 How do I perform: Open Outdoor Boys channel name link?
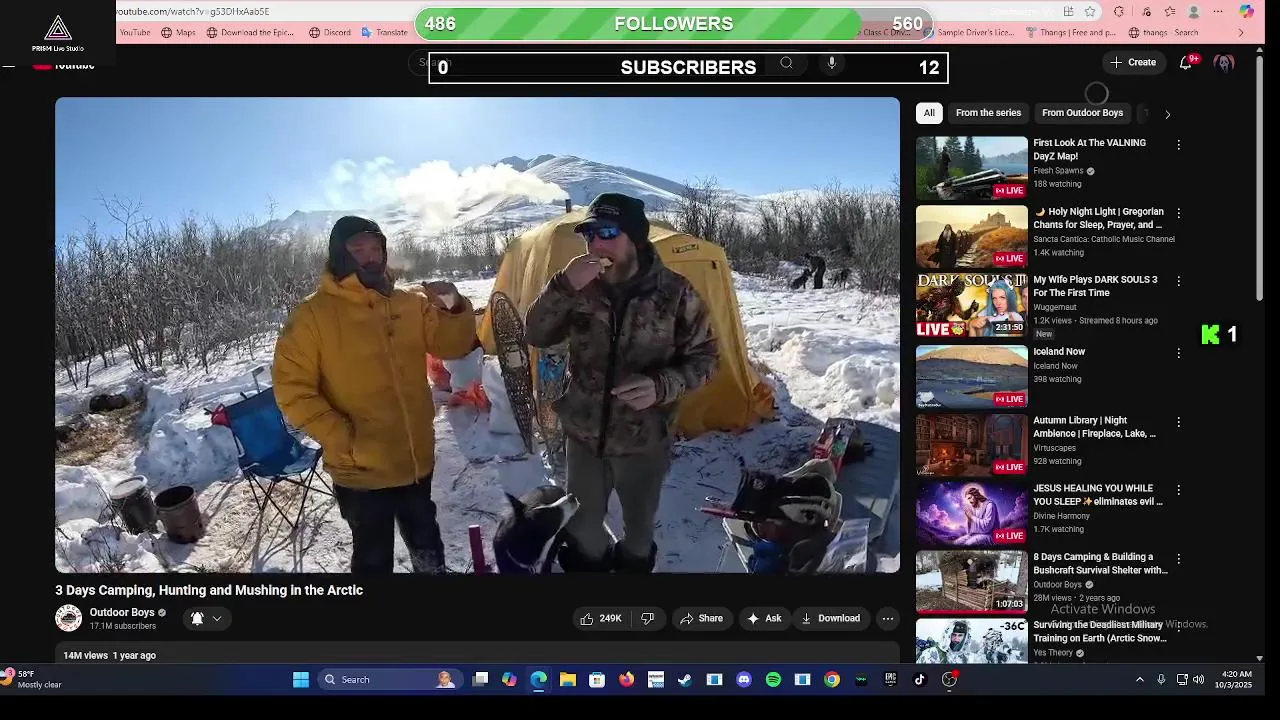click(x=122, y=612)
